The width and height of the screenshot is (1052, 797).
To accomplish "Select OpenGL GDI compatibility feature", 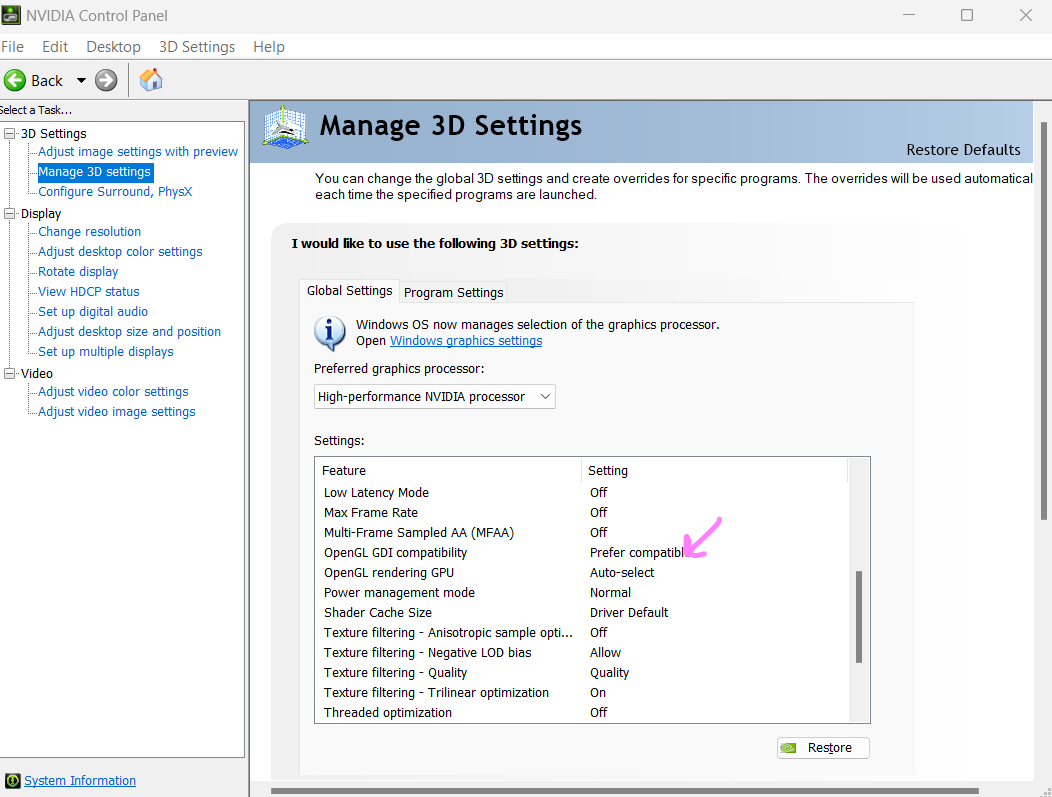I will (x=395, y=553).
